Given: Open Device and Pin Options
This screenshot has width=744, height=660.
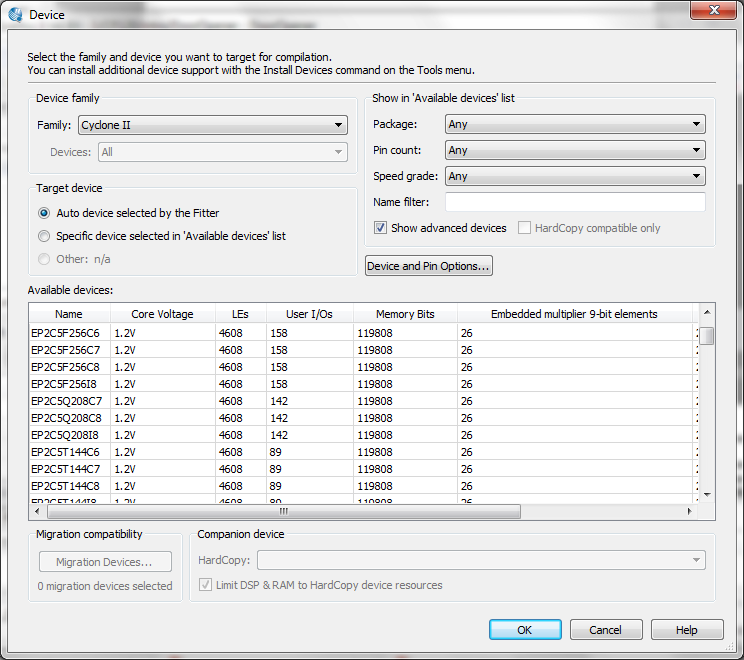Looking at the screenshot, I should tap(428, 266).
